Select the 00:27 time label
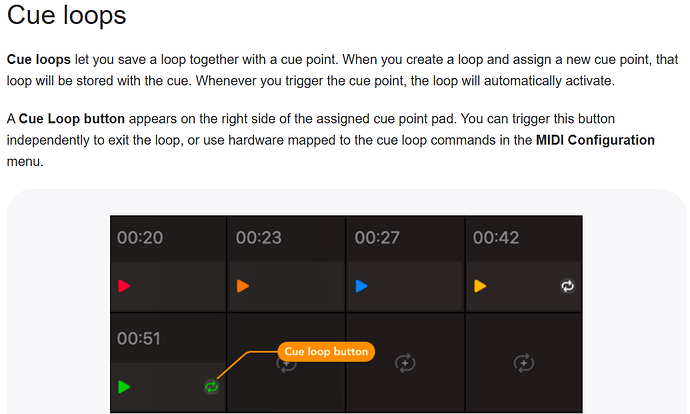The height and width of the screenshot is (414, 690). pyautogui.click(x=377, y=238)
